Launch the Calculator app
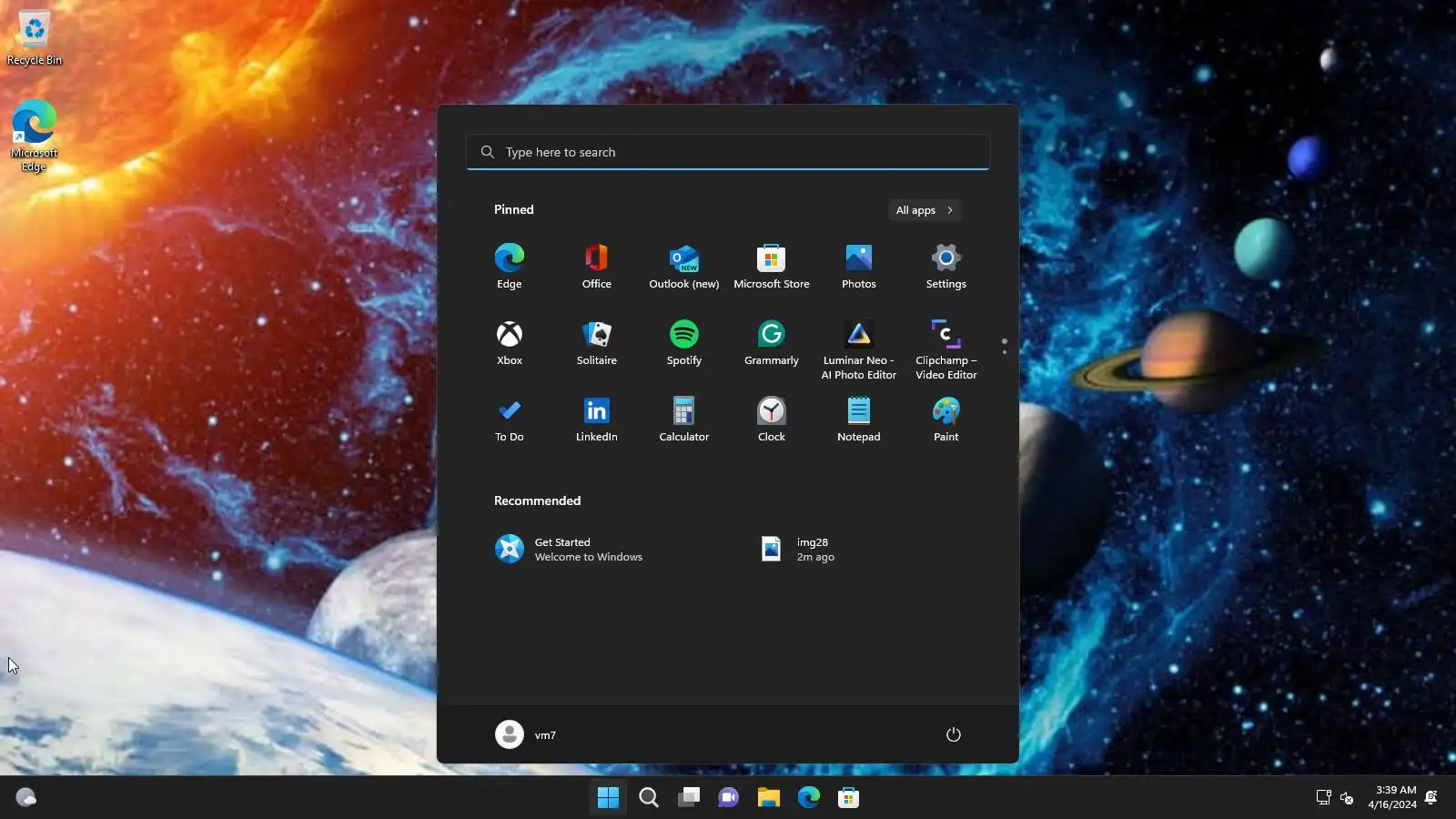 point(684,420)
